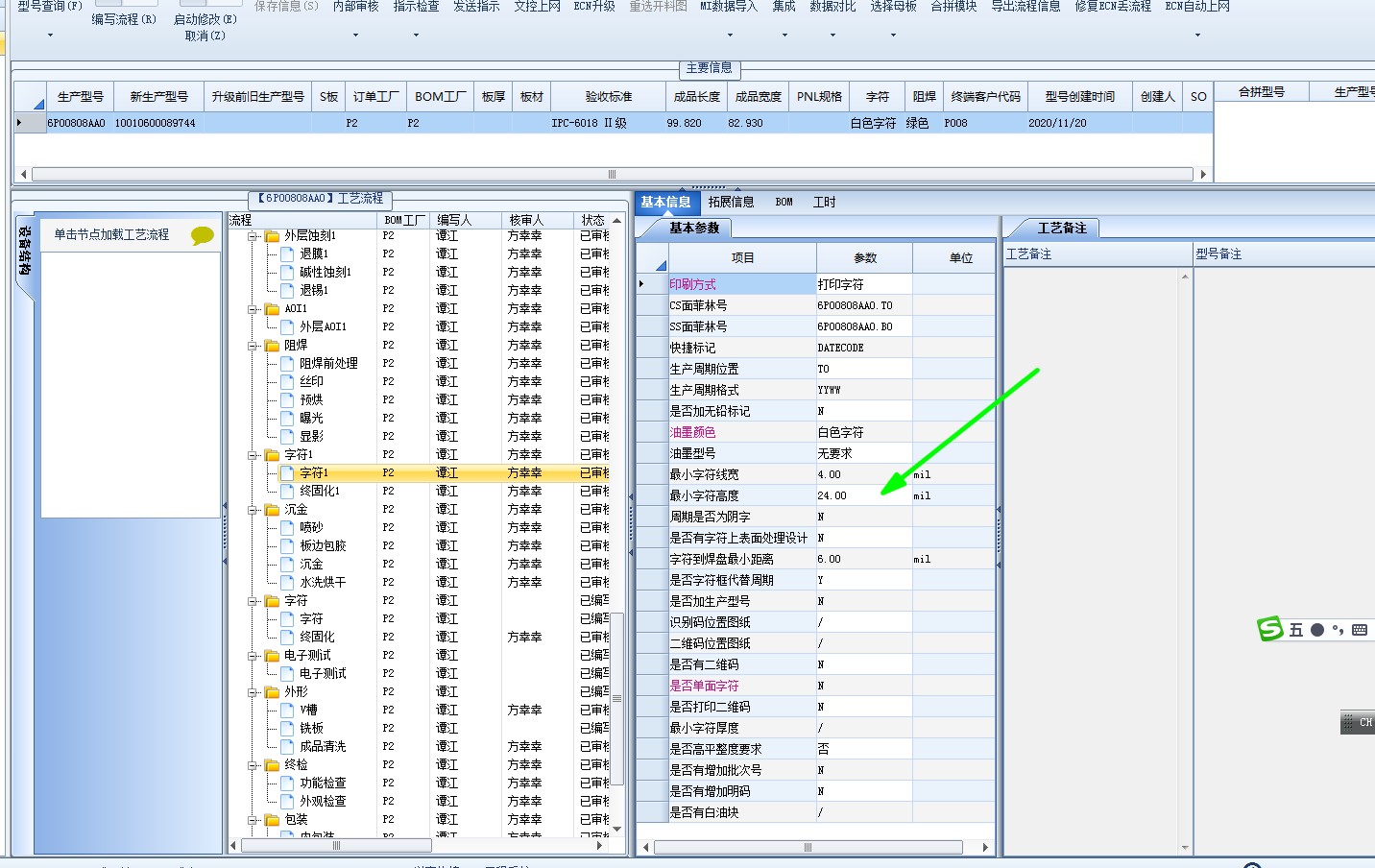Open the dropdown arrow under 数据对比
1375x868 pixels.
(832, 36)
